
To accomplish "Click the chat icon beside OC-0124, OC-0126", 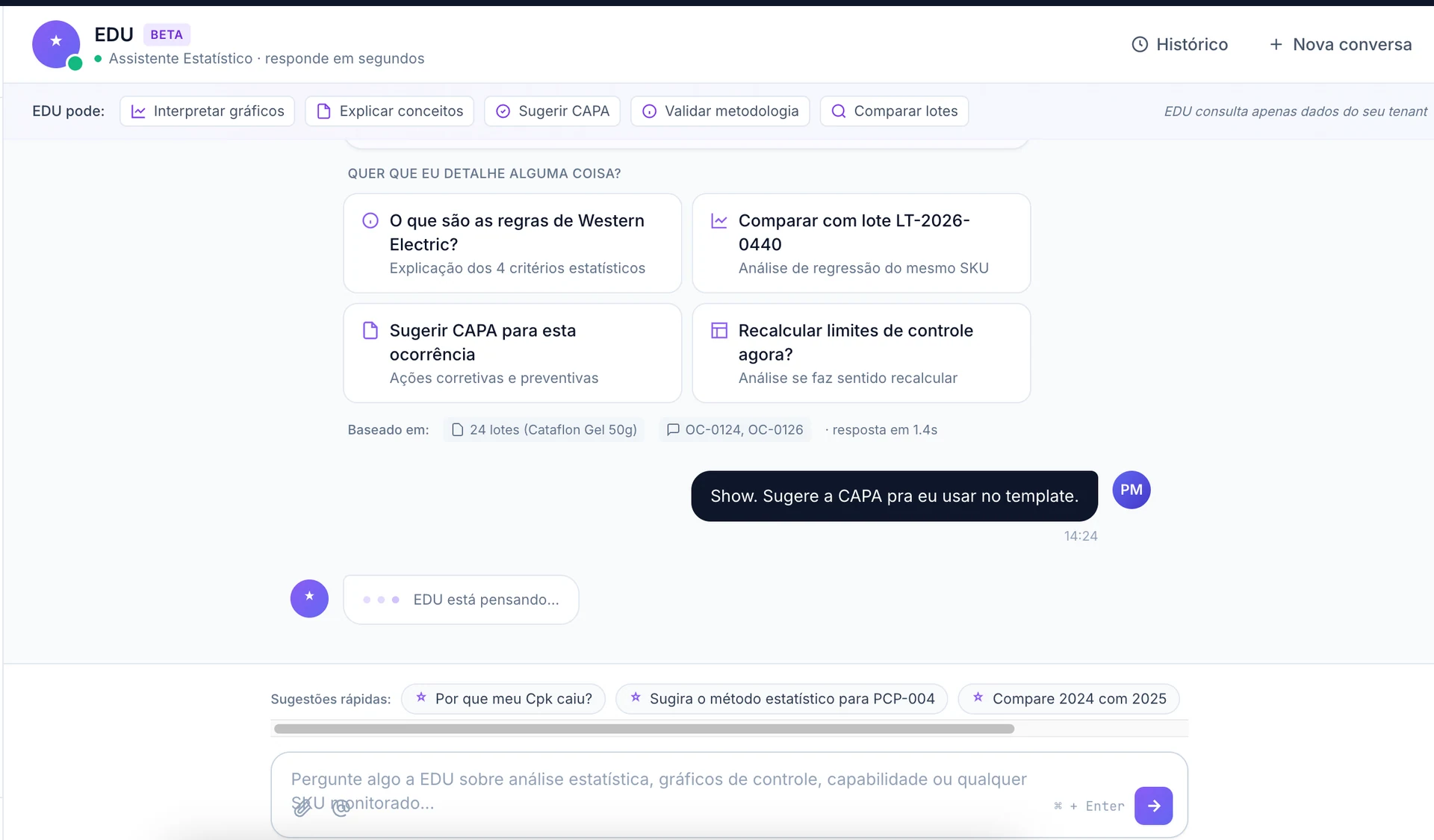I will click(x=672, y=429).
